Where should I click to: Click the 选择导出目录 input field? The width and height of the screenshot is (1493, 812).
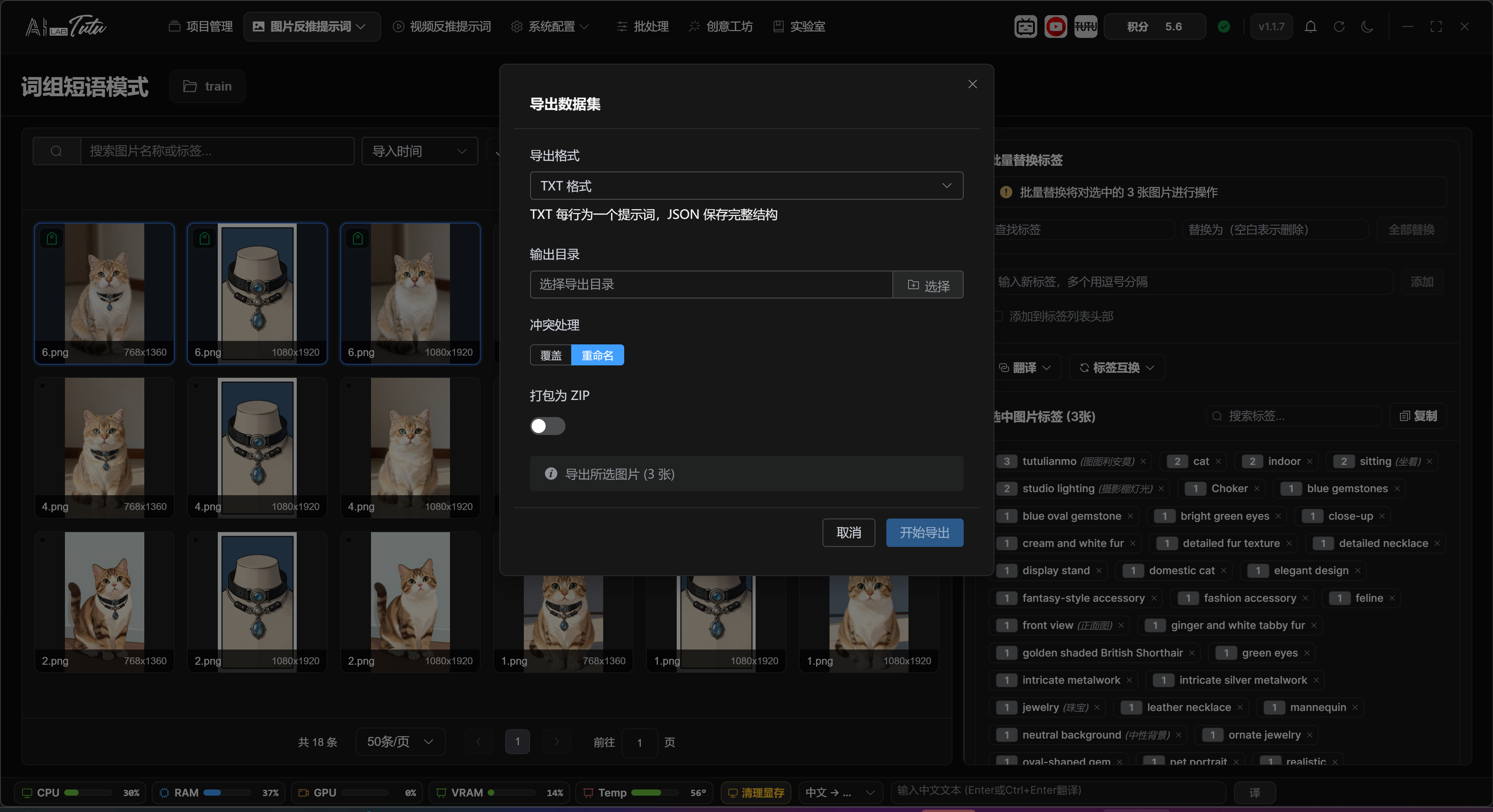711,285
